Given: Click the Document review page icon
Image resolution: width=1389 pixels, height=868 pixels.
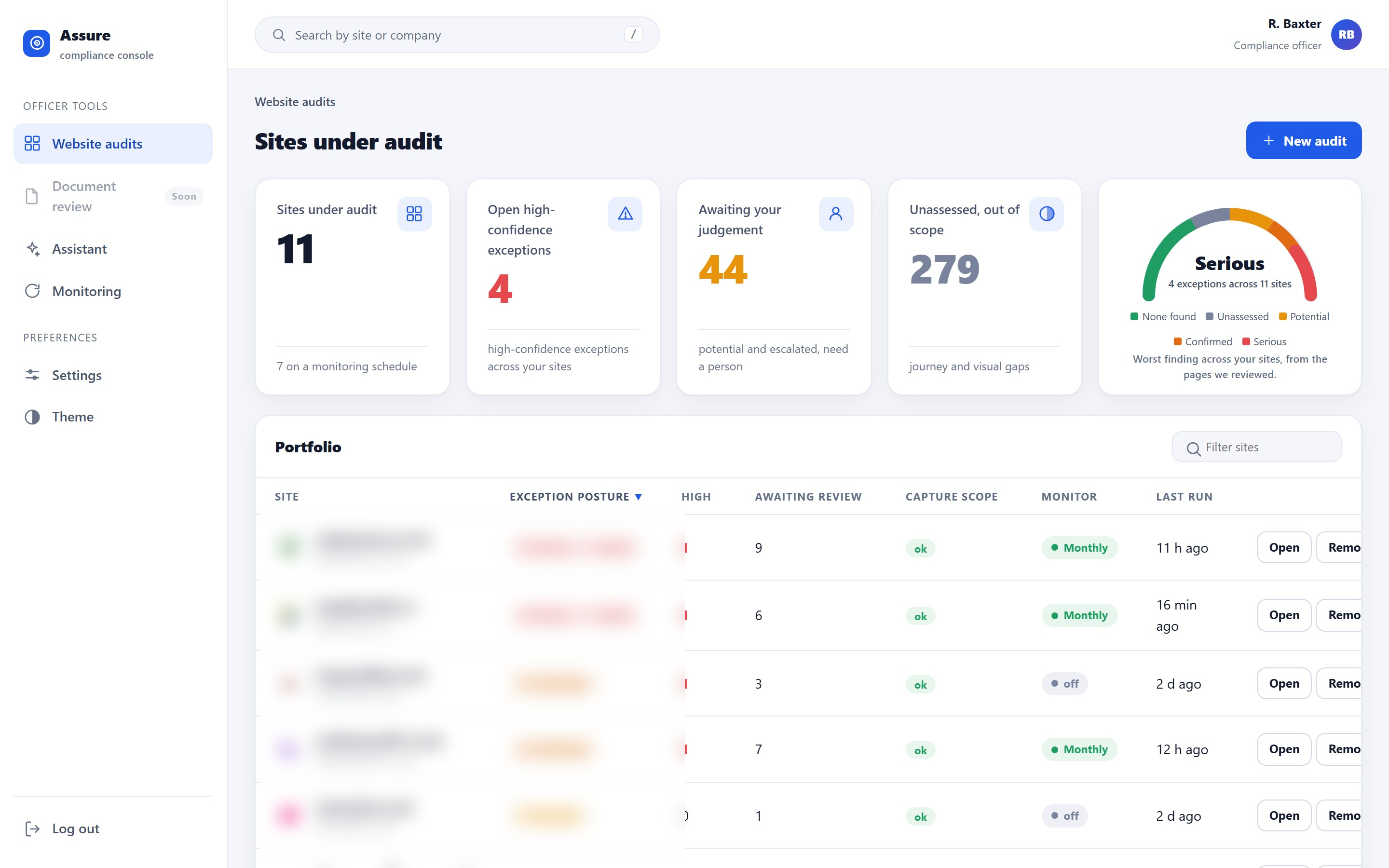Looking at the screenshot, I should (32, 196).
